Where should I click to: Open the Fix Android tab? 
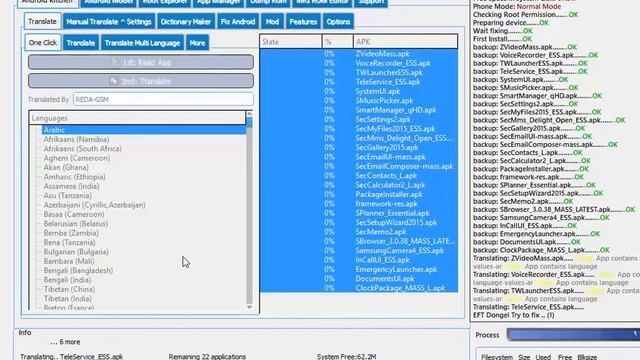(x=238, y=22)
